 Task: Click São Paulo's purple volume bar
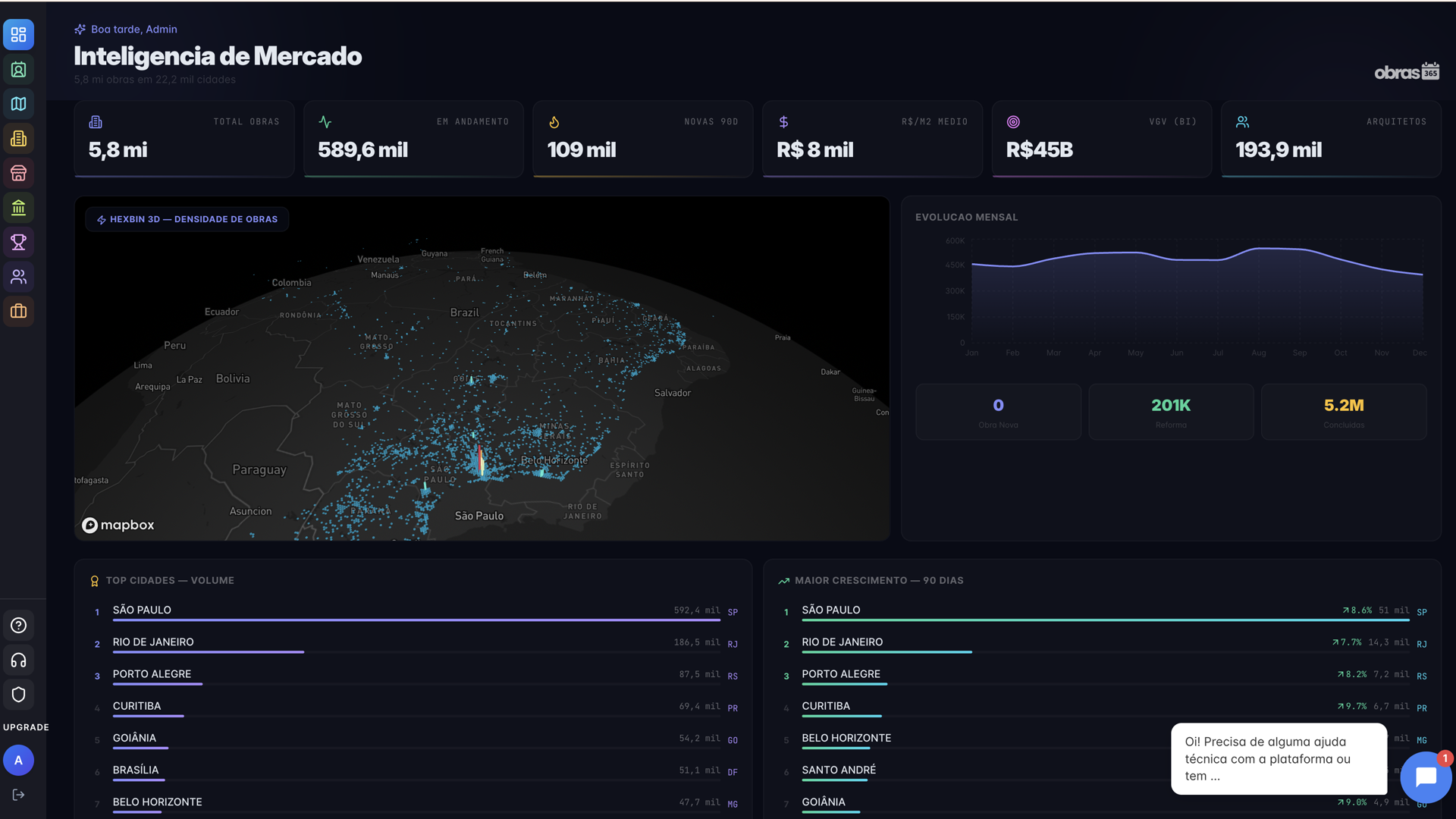point(416,620)
